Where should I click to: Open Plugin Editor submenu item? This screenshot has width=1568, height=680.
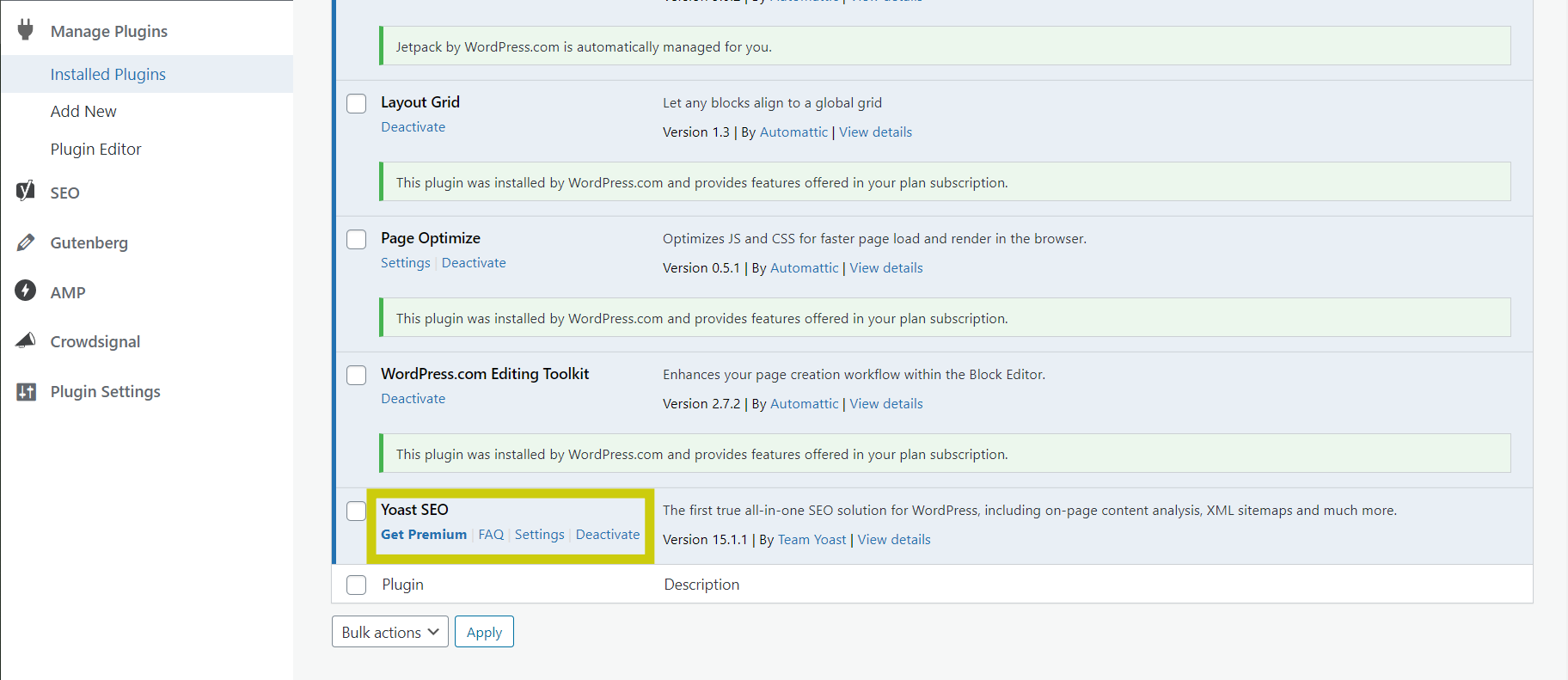point(96,149)
